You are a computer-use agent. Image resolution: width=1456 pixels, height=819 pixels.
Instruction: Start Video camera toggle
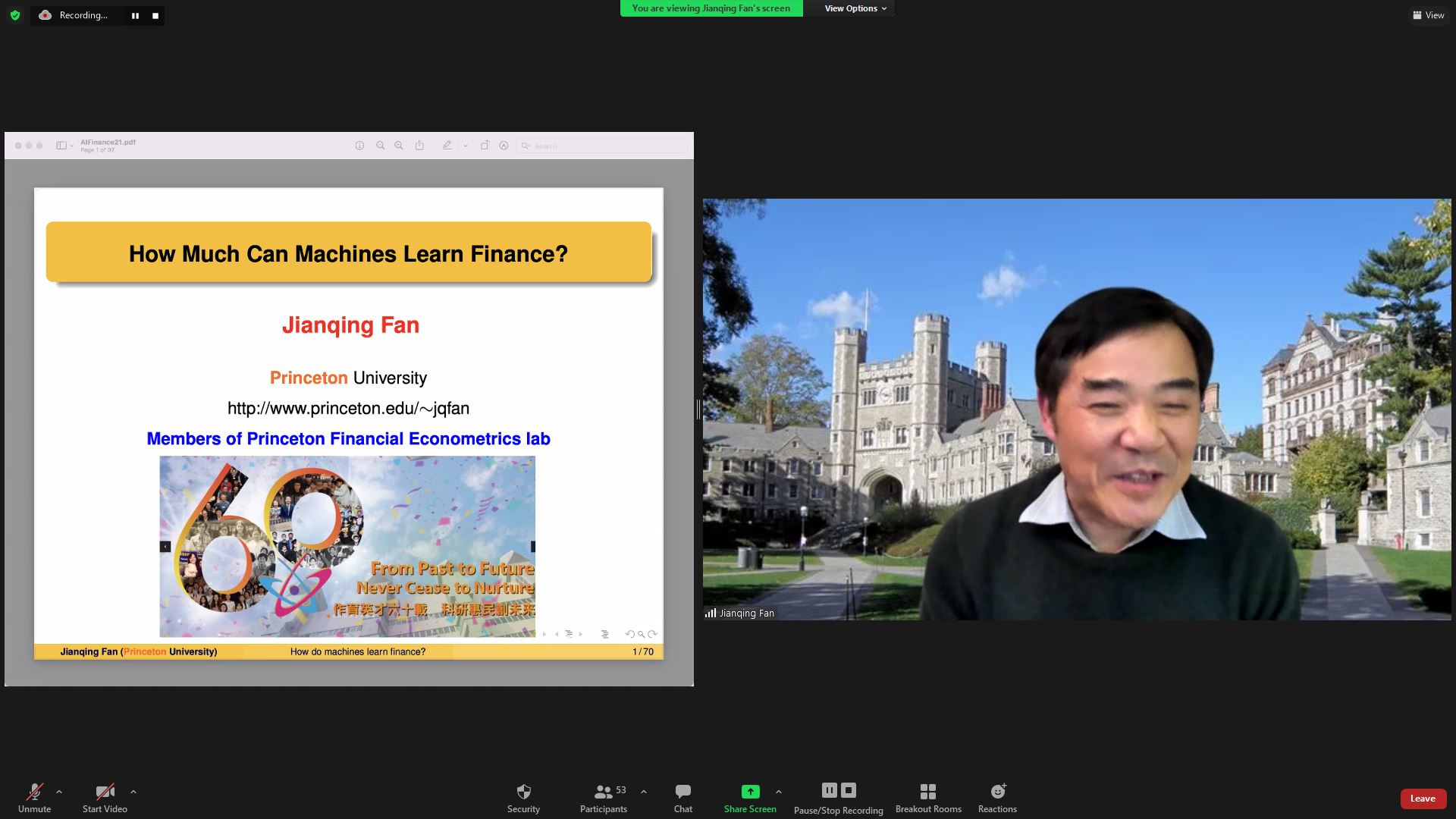tap(105, 798)
